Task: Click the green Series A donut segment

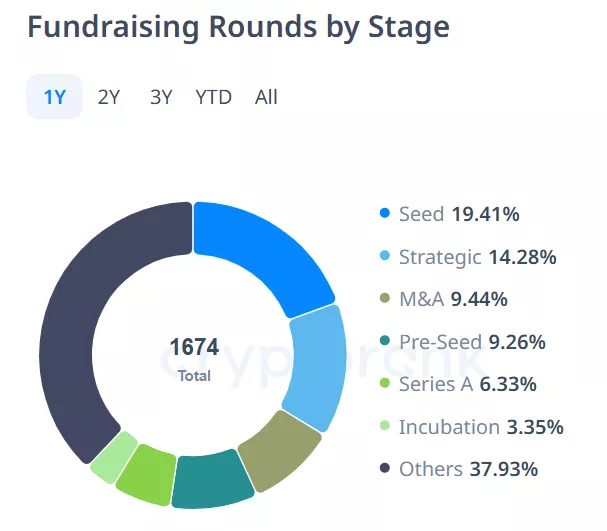Action: click(x=147, y=471)
